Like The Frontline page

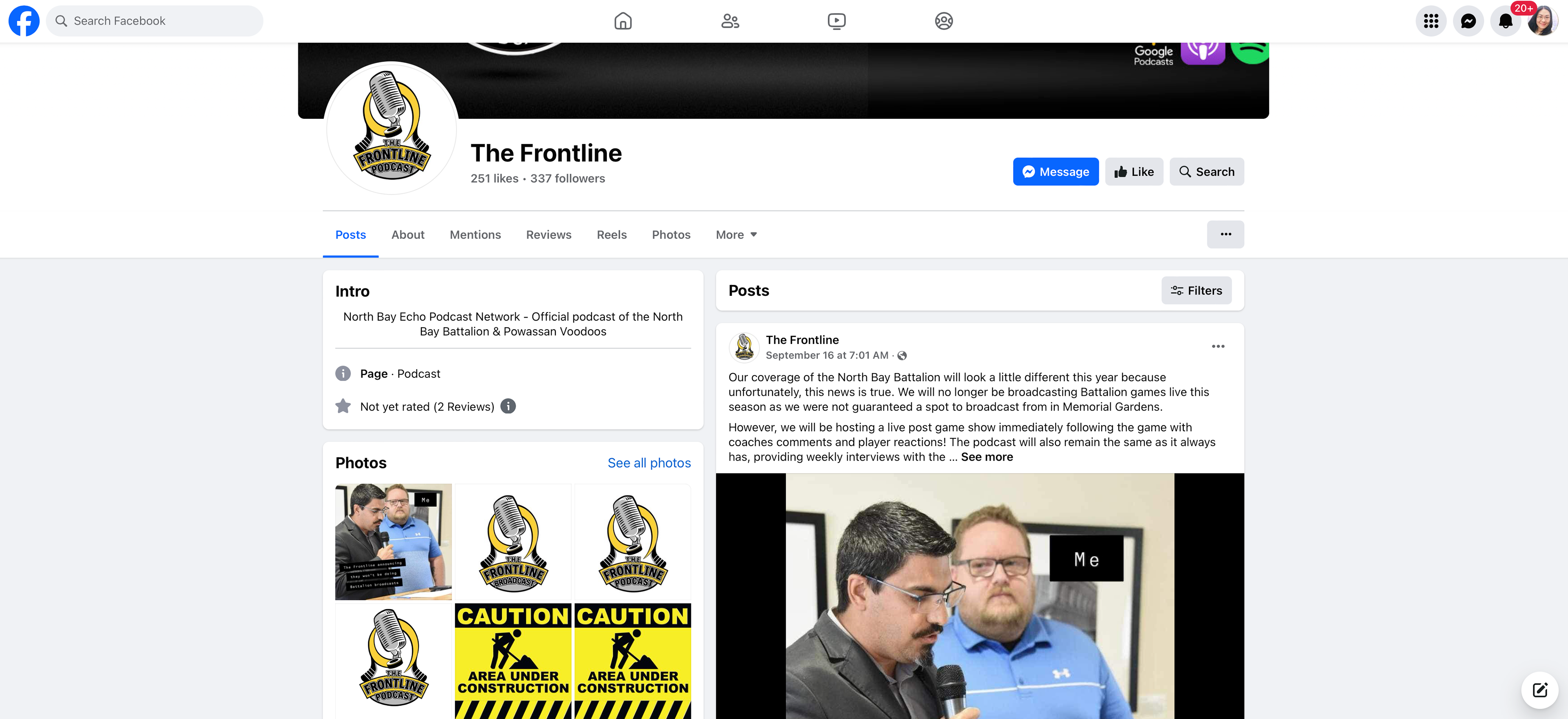tap(1134, 171)
